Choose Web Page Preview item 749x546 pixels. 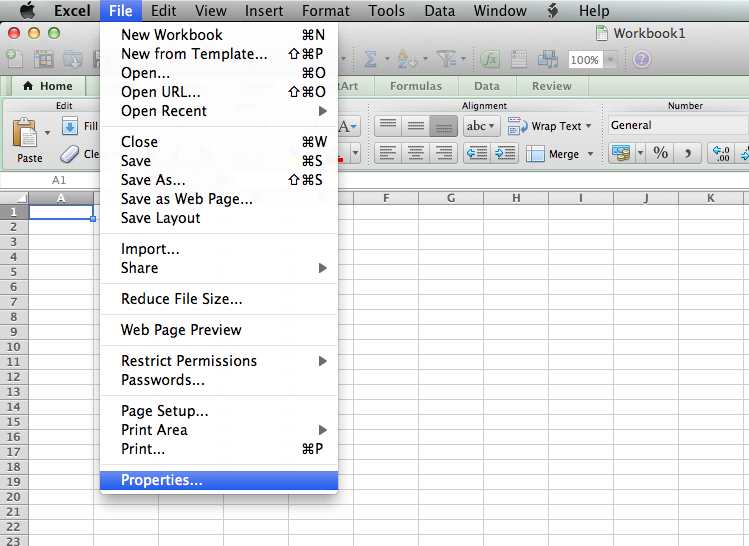(x=219, y=330)
